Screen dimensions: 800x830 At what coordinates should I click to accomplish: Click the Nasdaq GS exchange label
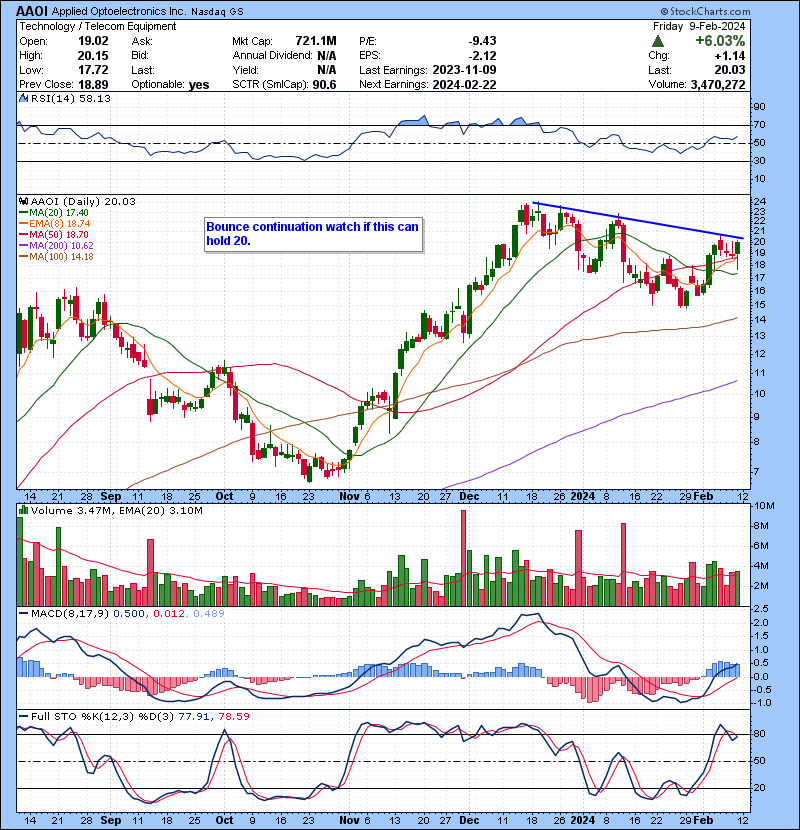pos(217,12)
